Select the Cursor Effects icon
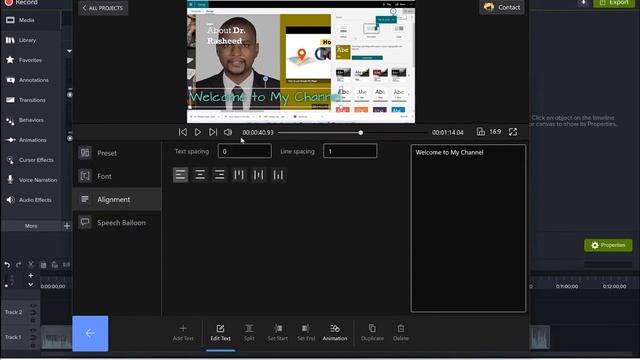The width and height of the screenshot is (640, 360). click(x=10, y=160)
